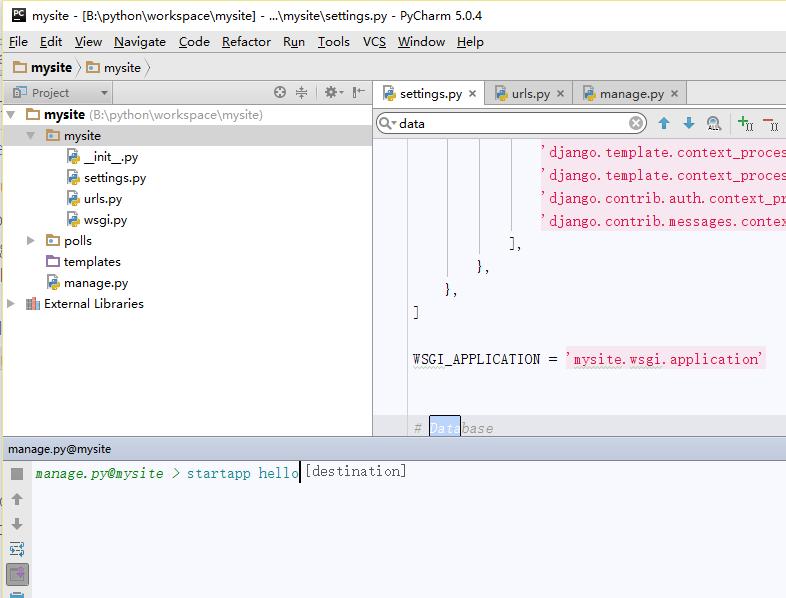Remove selection of current occurrence icon

pyautogui.click(x=770, y=123)
